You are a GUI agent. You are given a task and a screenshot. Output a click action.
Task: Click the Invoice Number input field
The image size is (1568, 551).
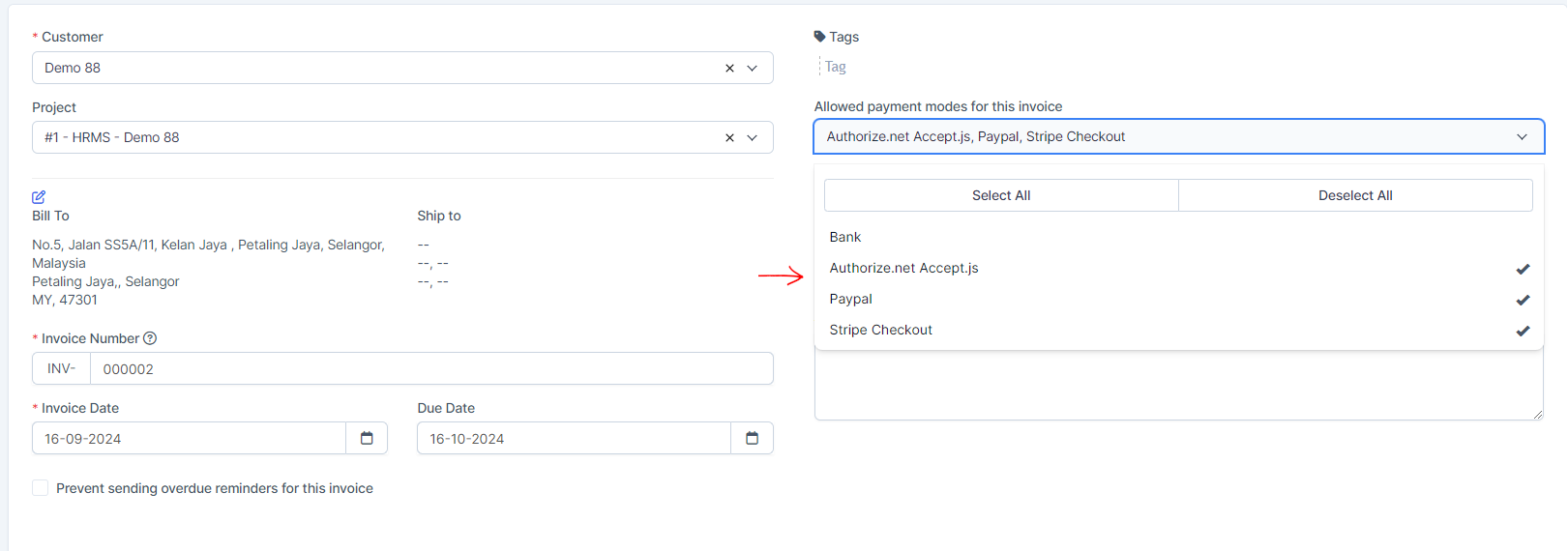click(430, 368)
